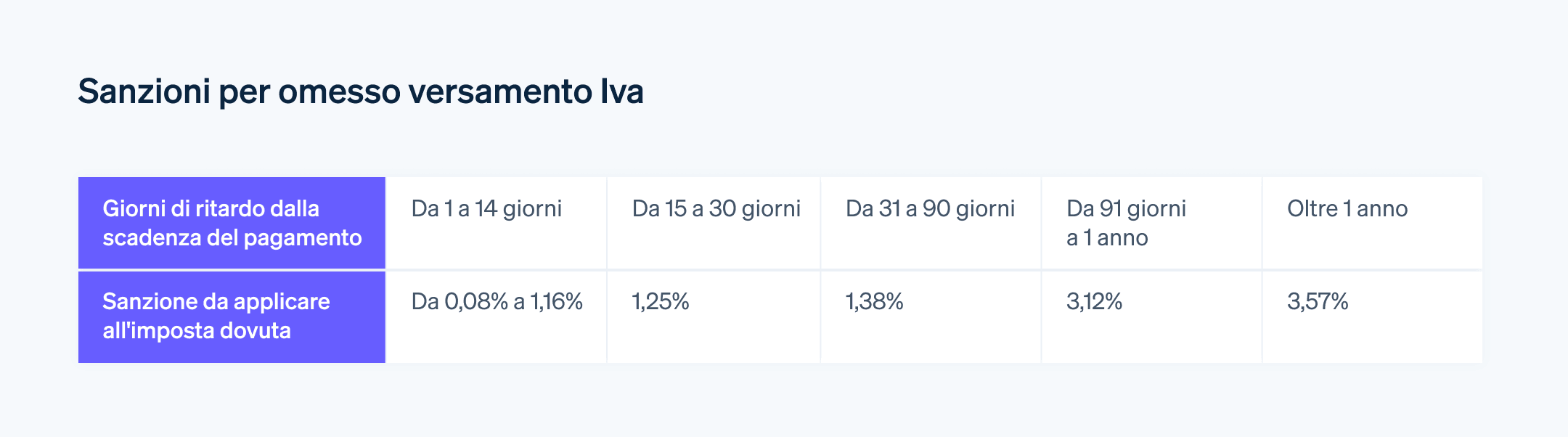Click the a 1 anno second line text
The image size is (1568, 437).
[x=1107, y=238]
